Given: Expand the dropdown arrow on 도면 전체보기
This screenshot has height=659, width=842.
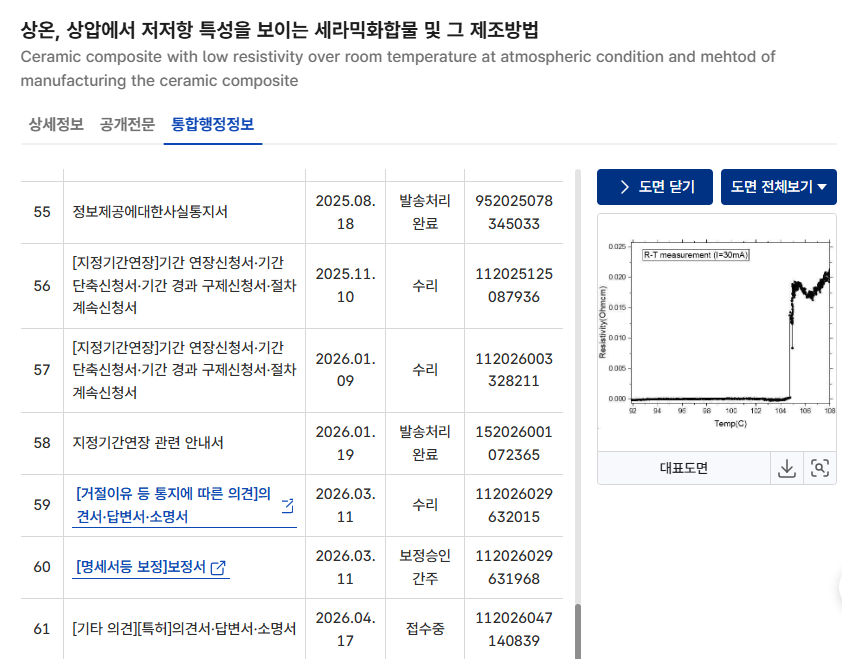Looking at the screenshot, I should [824, 187].
